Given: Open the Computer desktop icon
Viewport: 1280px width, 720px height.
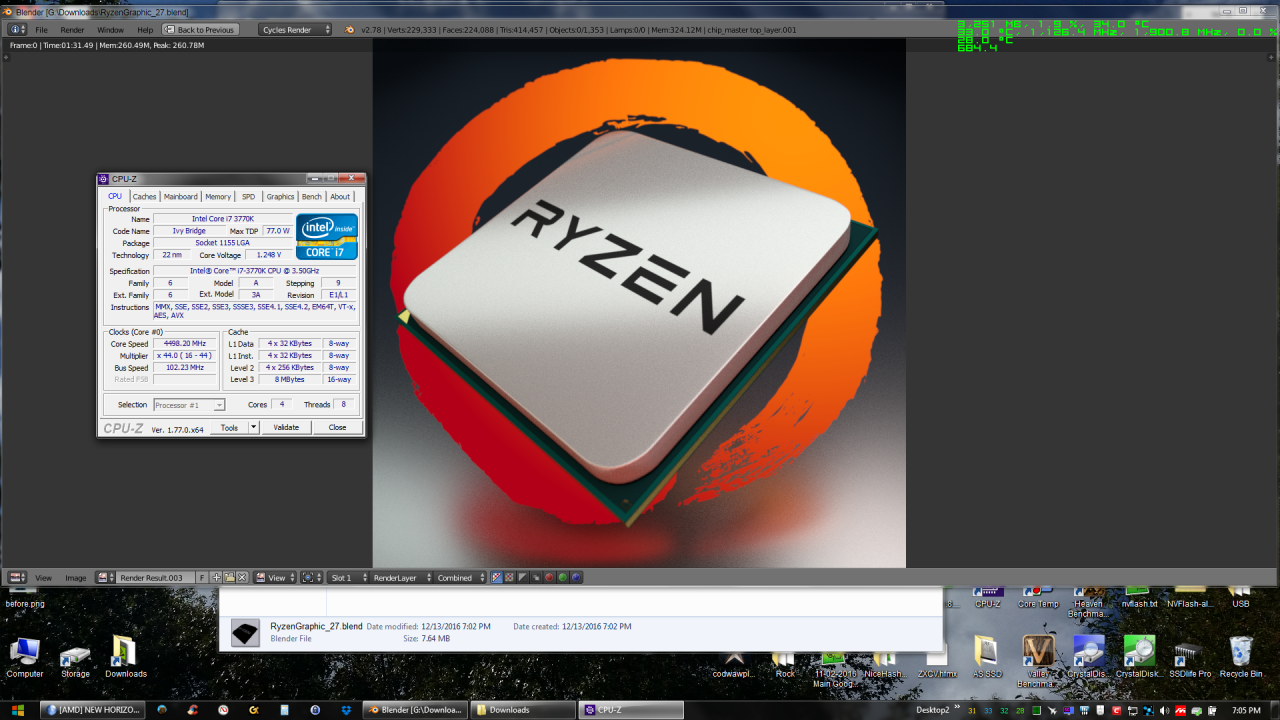Looking at the screenshot, I should [25, 657].
